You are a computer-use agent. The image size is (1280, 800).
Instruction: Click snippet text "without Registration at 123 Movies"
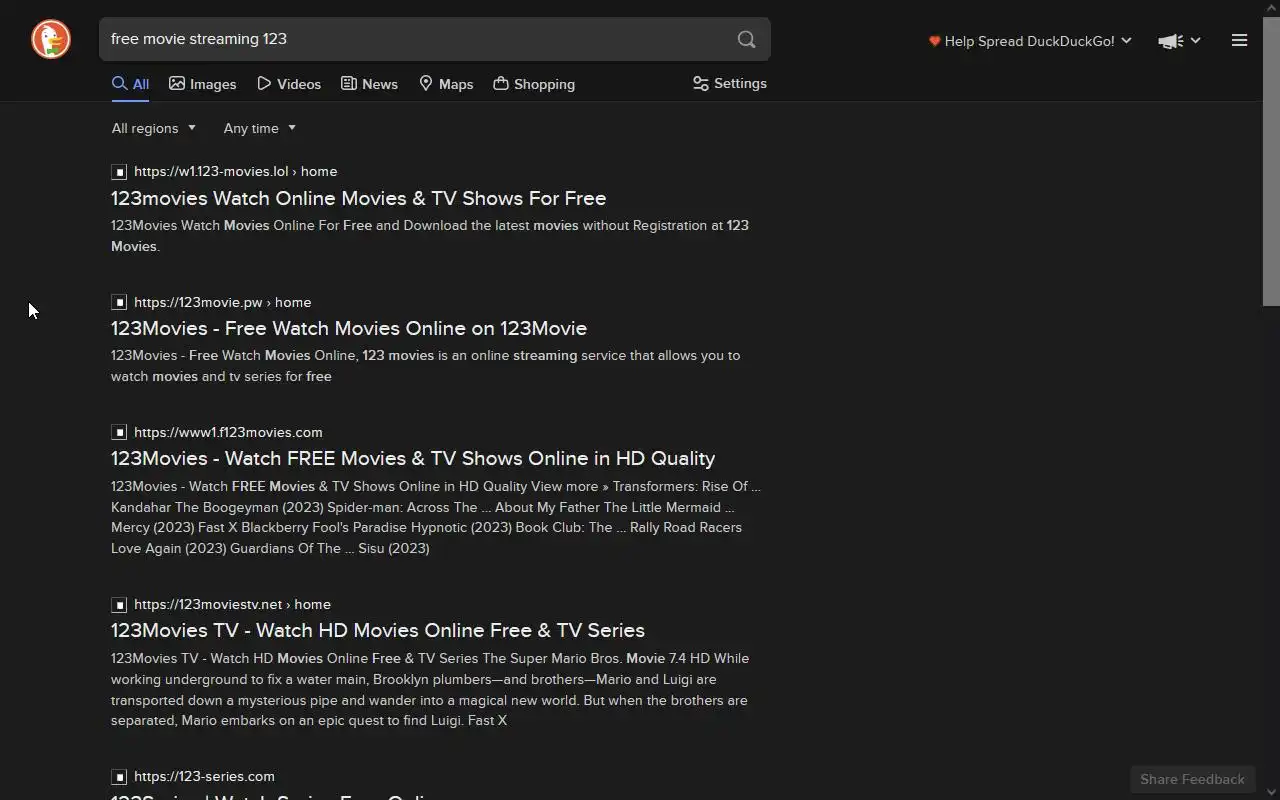[x=430, y=236]
